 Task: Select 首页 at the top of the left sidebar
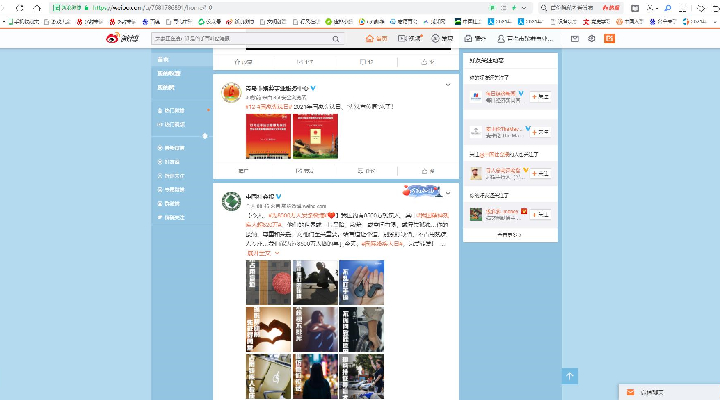tap(182, 60)
